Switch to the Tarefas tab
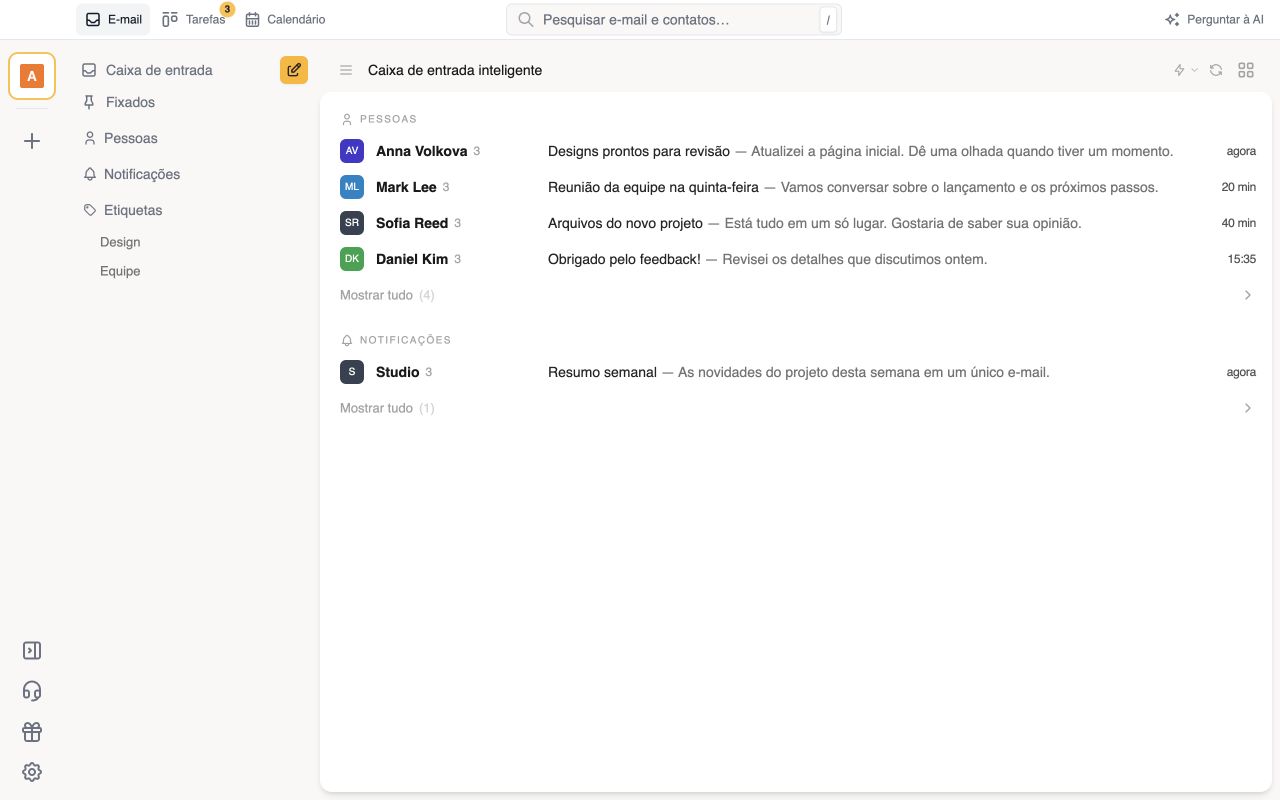This screenshot has height=800, width=1280. 195,19
